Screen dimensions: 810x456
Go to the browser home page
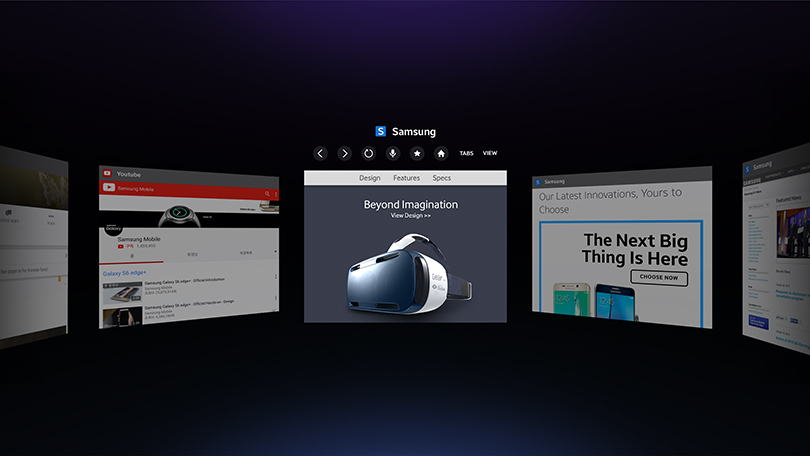pyautogui.click(x=441, y=153)
